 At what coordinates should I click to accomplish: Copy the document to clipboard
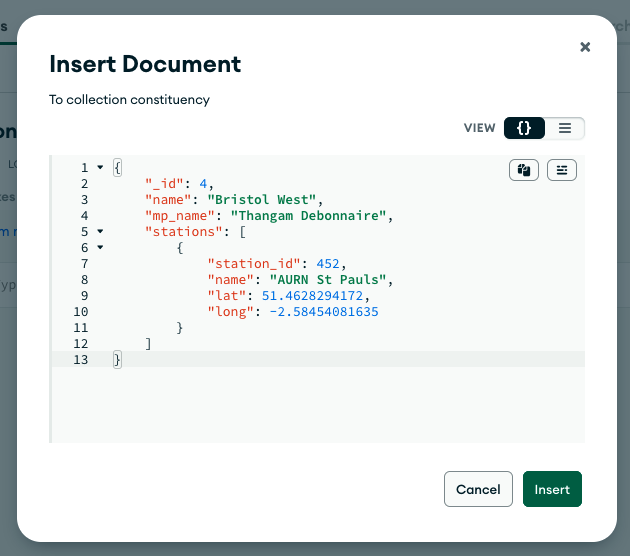tap(524, 170)
